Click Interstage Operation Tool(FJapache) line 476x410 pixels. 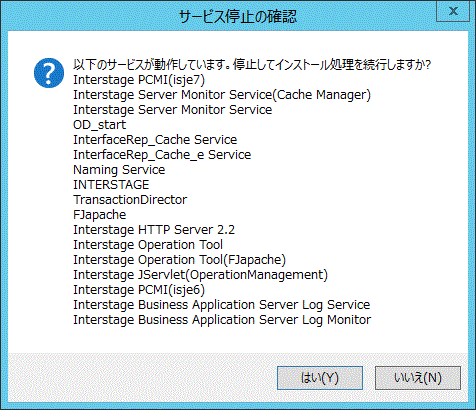(x=180, y=260)
